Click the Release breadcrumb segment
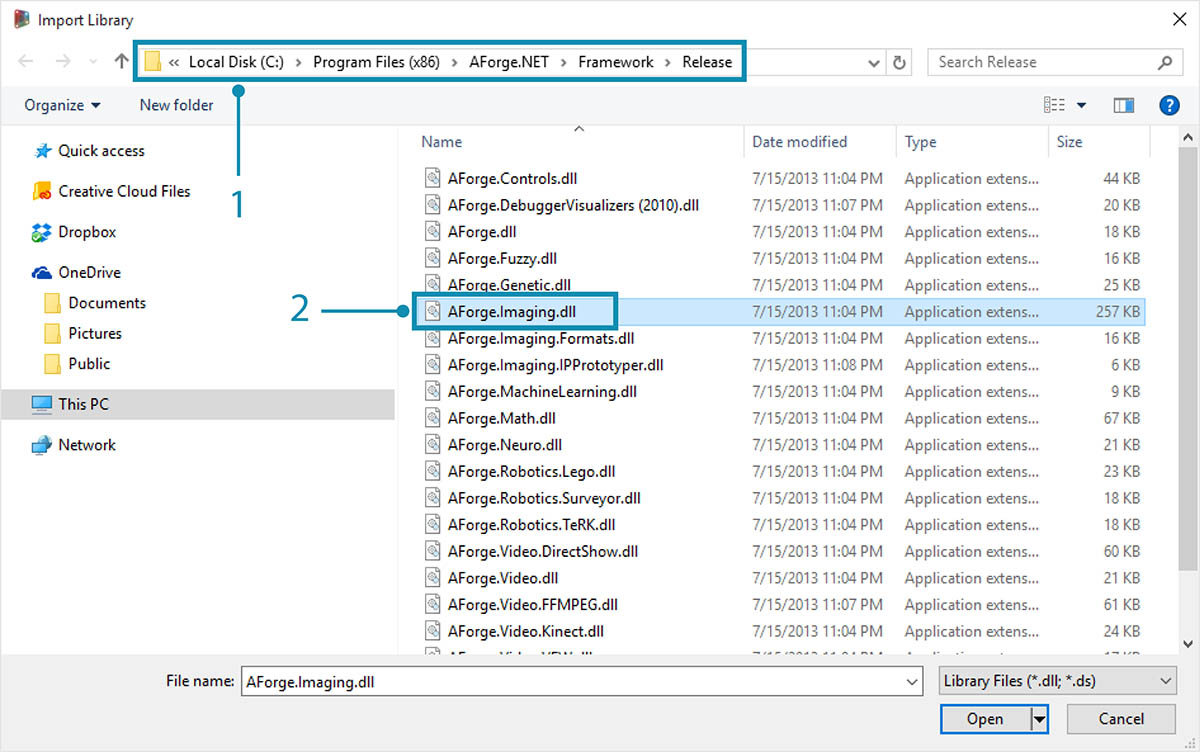Viewport: 1200px width, 752px height. (x=707, y=62)
